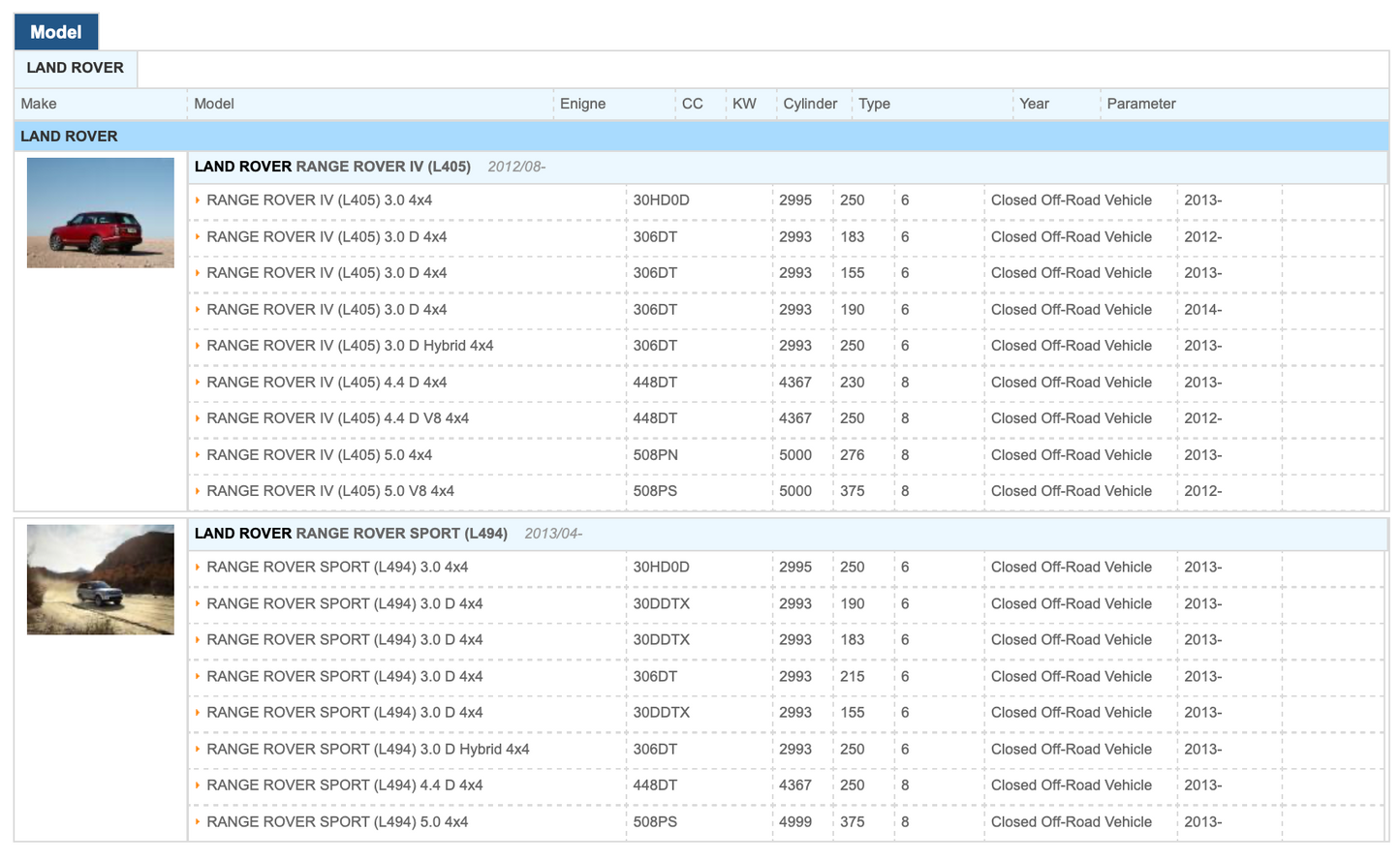Open RANGE ROVER SPORT 3.0 D 4x4 155 KW model

(x=344, y=713)
